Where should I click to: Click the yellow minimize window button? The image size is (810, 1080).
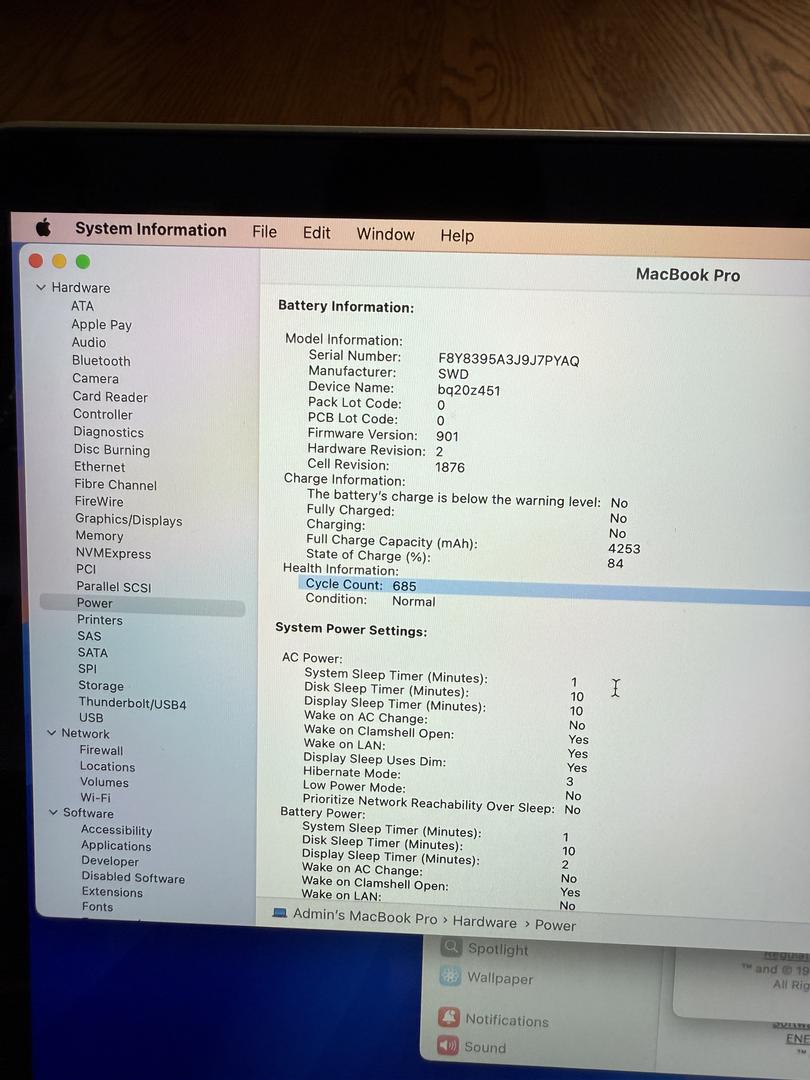pos(59,261)
